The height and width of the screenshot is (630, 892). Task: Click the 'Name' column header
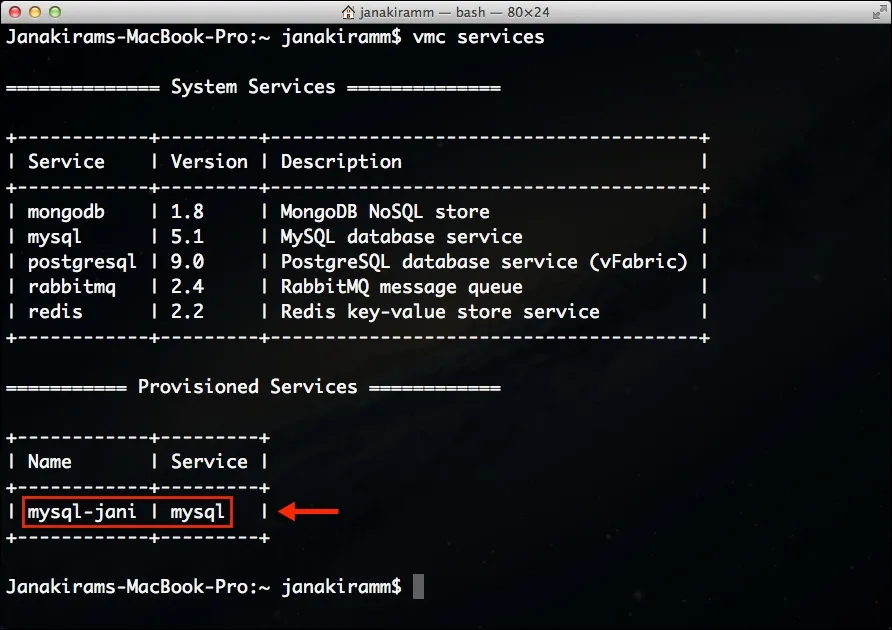tap(49, 462)
